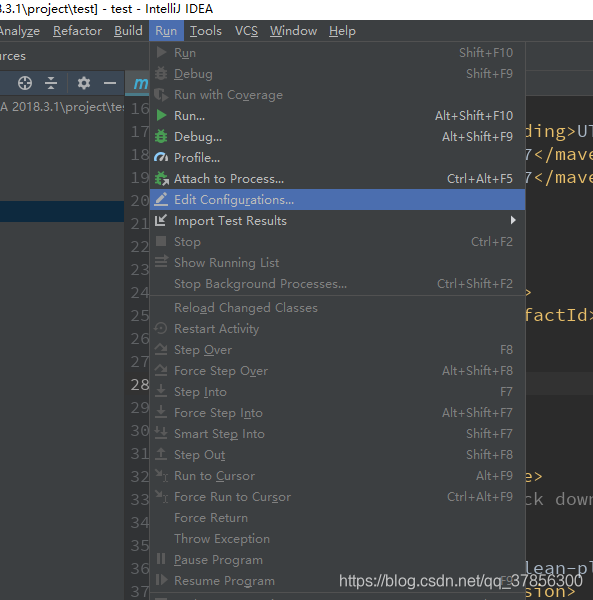Screen dimensions: 593x600
Task: Expand Import Test Results submenu arrow
Action: (513, 220)
